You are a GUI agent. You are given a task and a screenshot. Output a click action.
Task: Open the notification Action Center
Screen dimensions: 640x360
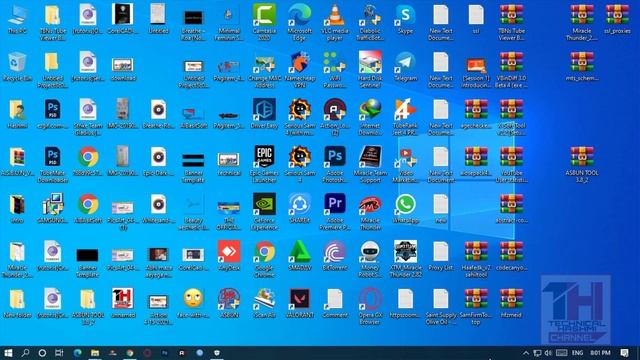click(x=624, y=353)
